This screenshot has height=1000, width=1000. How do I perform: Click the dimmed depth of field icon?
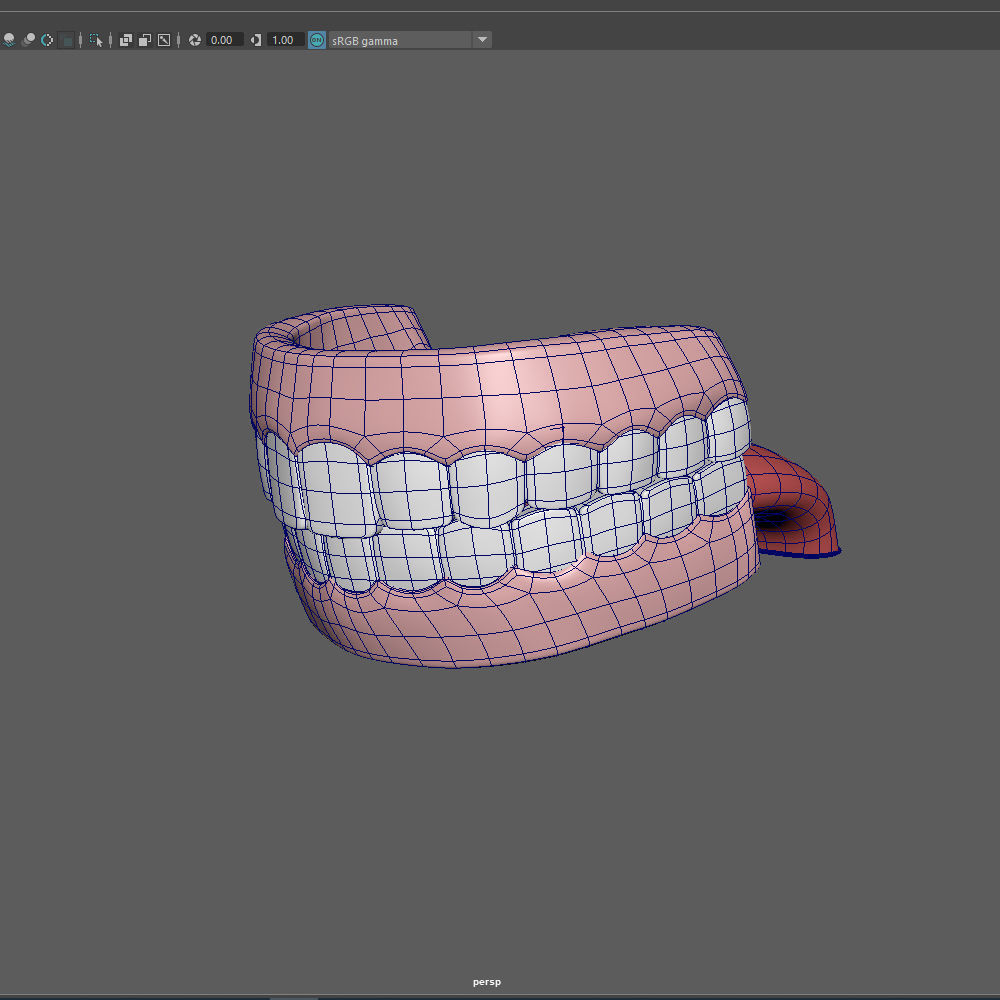pyautogui.click(x=66, y=40)
